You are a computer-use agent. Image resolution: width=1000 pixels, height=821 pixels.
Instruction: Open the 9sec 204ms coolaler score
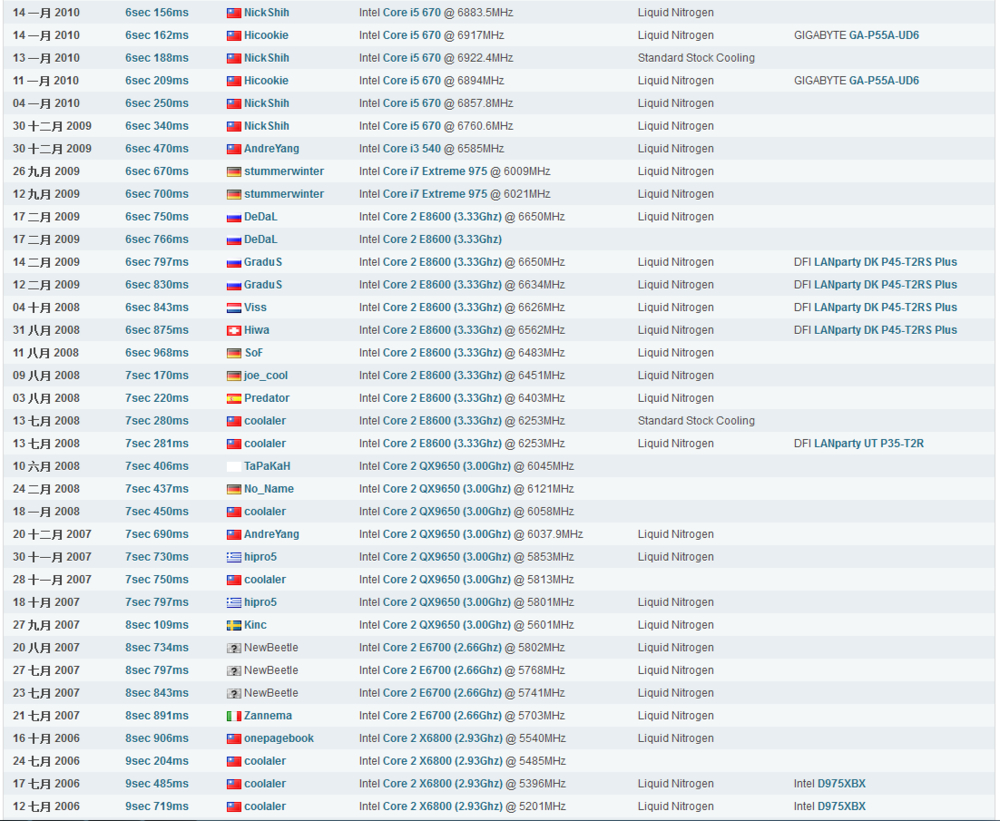click(157, 761)
